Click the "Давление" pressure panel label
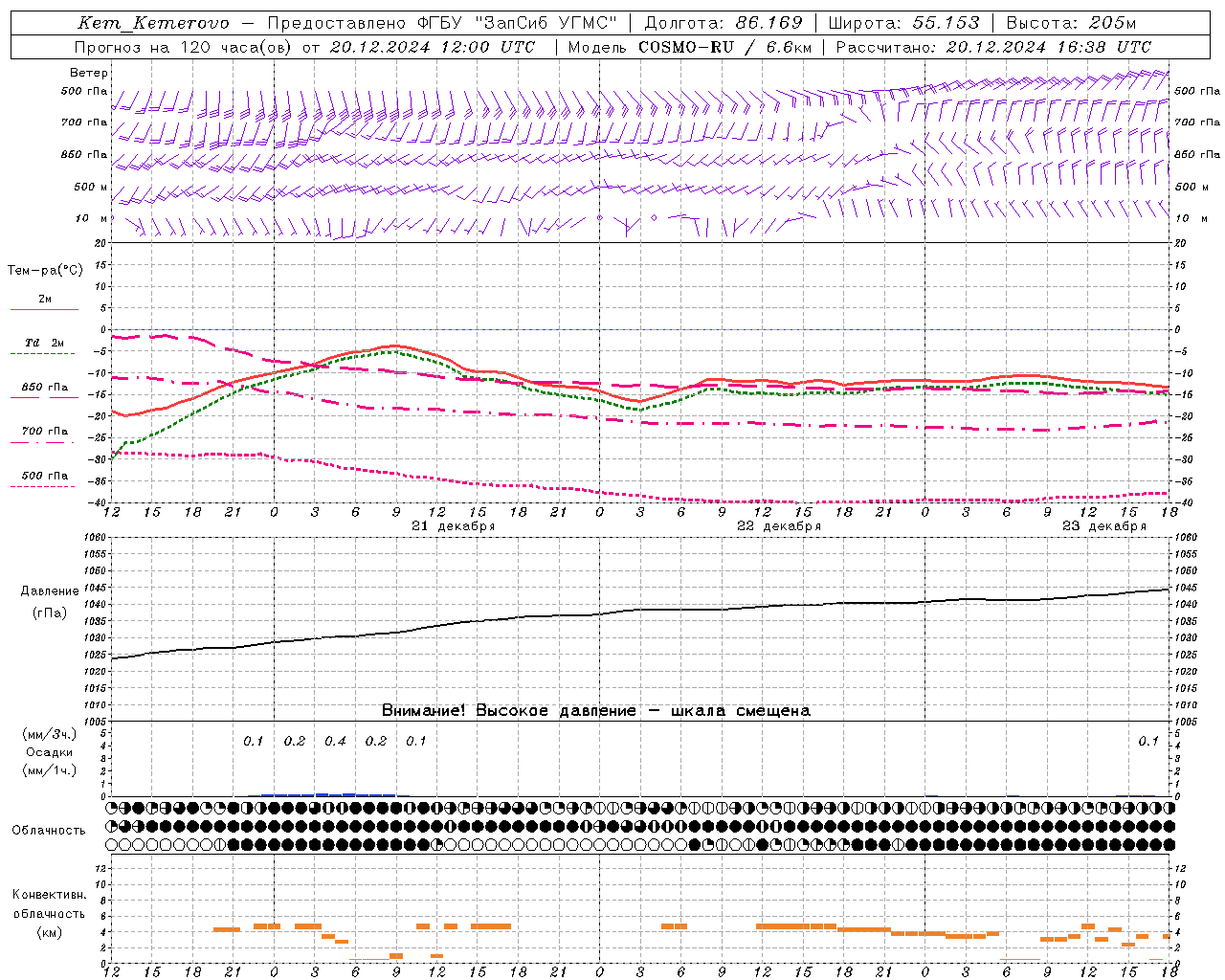Screen dimensions: 1225x980 coord(50,591)
